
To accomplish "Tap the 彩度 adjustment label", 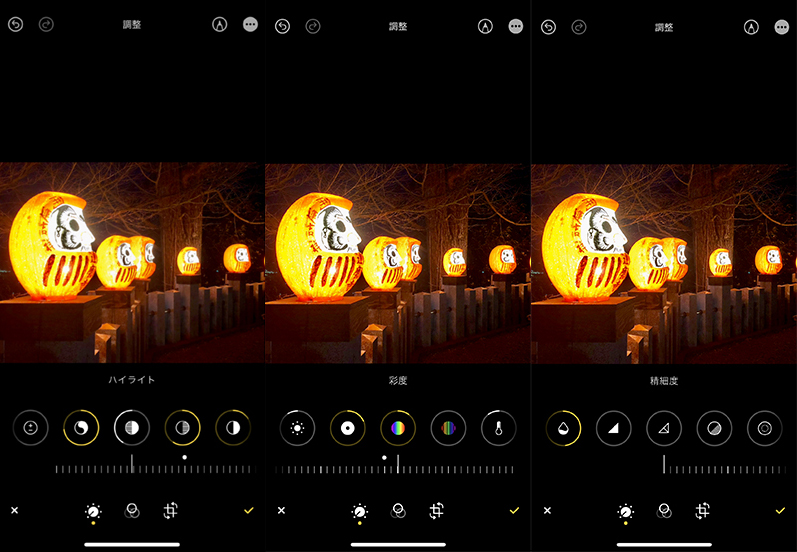I will pyautogui.click(x=397, y=380).
